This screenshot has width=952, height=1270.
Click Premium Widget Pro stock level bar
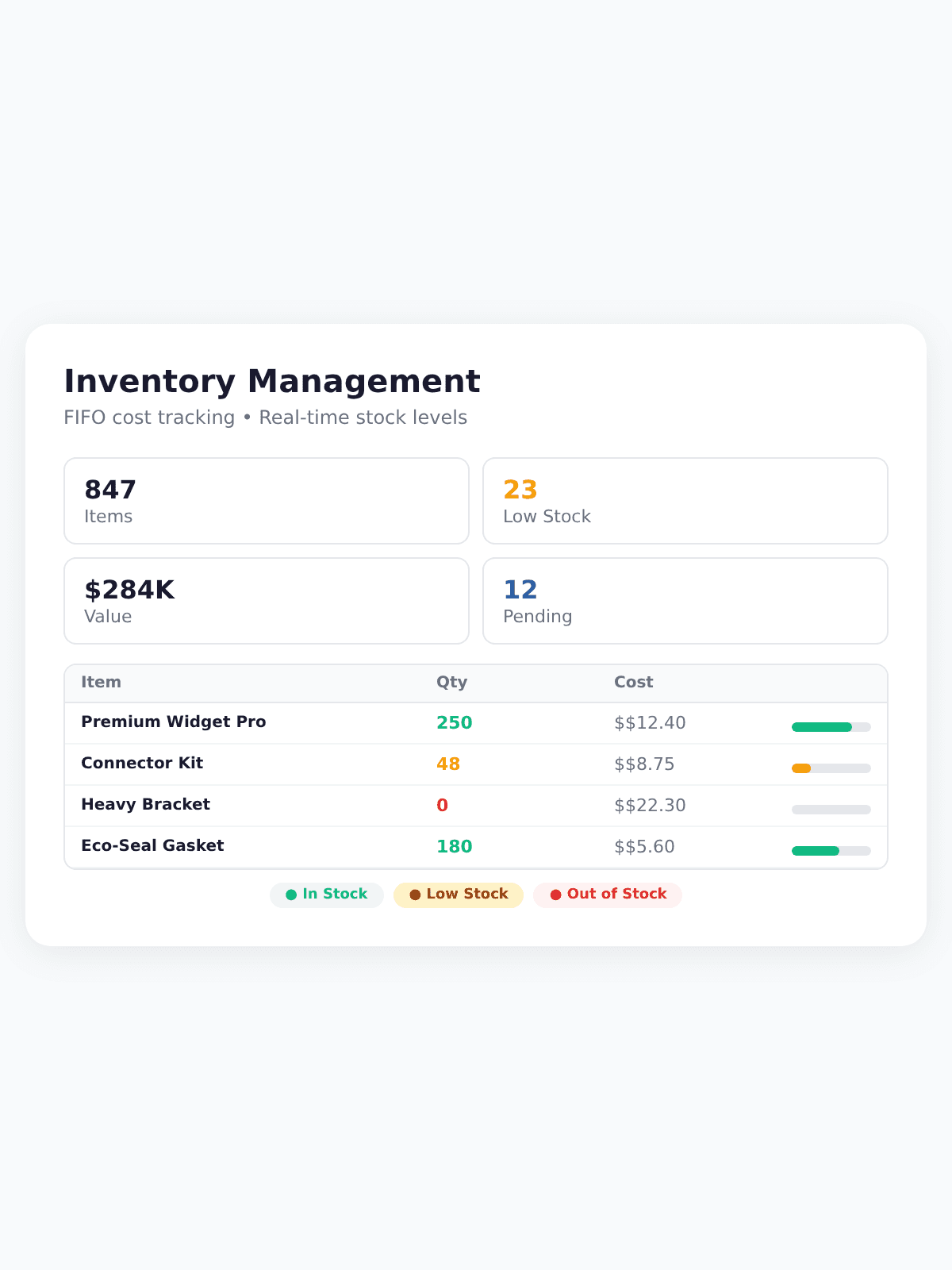[831, 727]
